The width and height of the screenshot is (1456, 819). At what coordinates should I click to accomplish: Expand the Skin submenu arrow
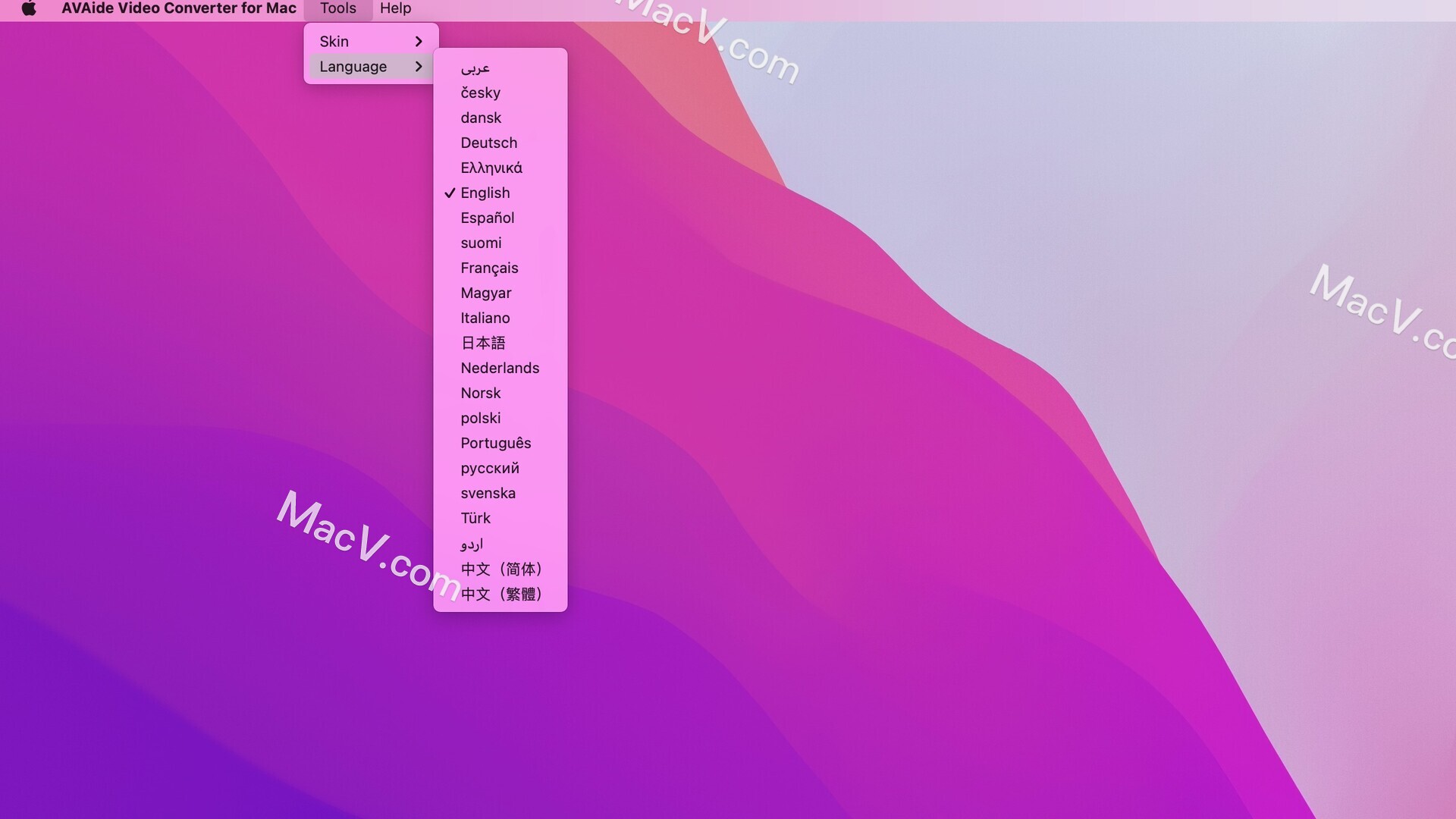point(418,40)
